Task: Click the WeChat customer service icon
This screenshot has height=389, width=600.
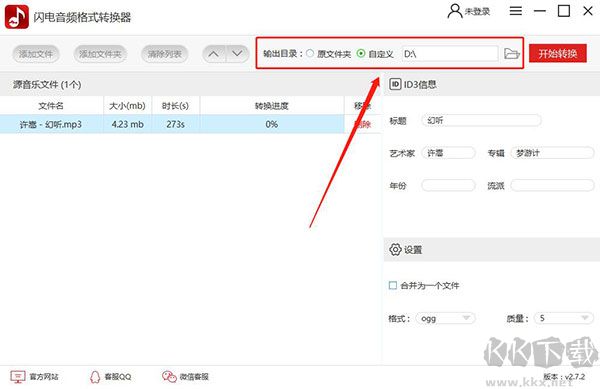Action: point(169,377)
